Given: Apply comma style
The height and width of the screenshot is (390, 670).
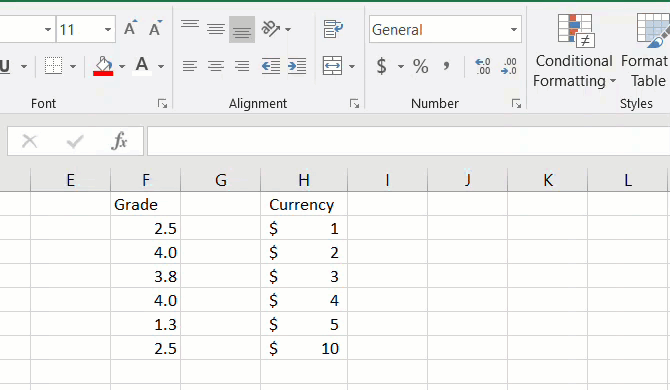Looking at the screenshot, I should click(x=446, y=66).
